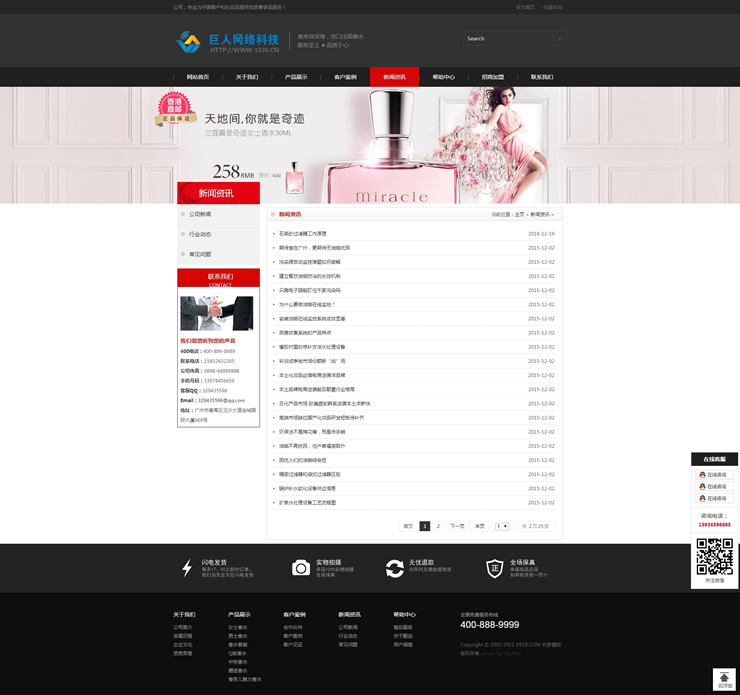Screen dimensions: 740x695
Task: Select 新闻资讯 in the top navigation
Action: pyautogui.click(x=394, y=77)
